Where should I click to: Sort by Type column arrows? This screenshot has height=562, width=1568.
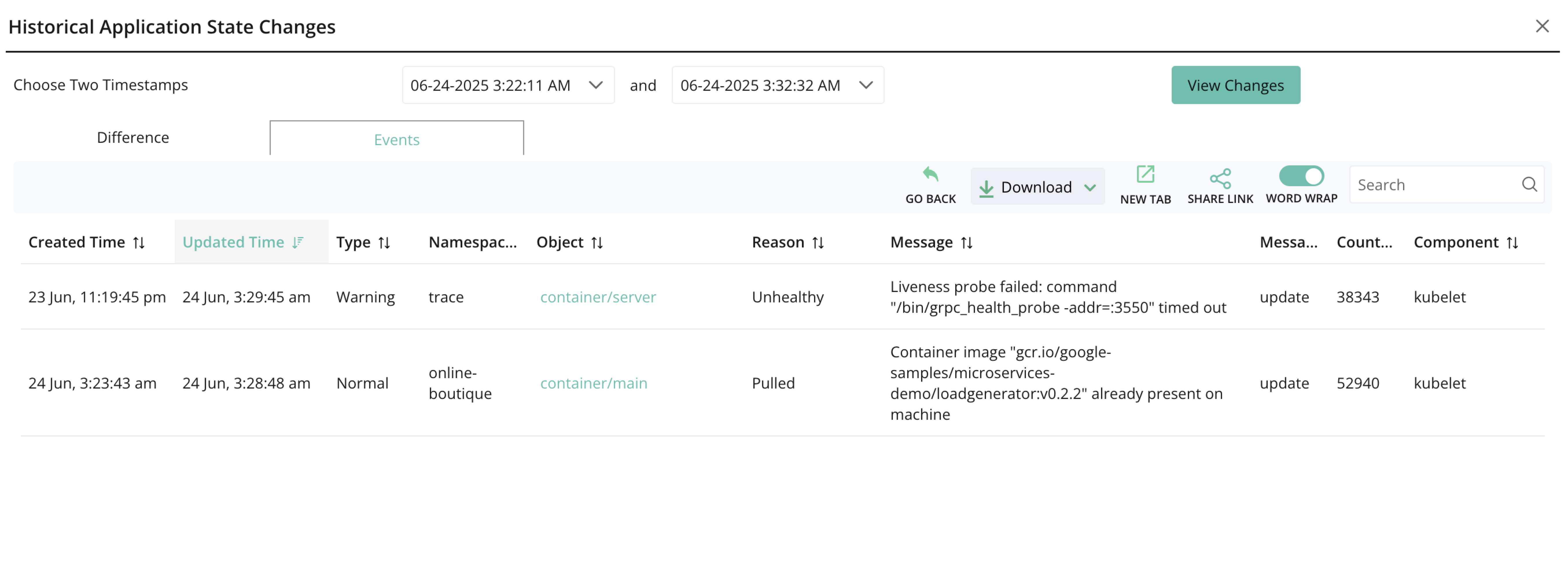tap(384, 243)
